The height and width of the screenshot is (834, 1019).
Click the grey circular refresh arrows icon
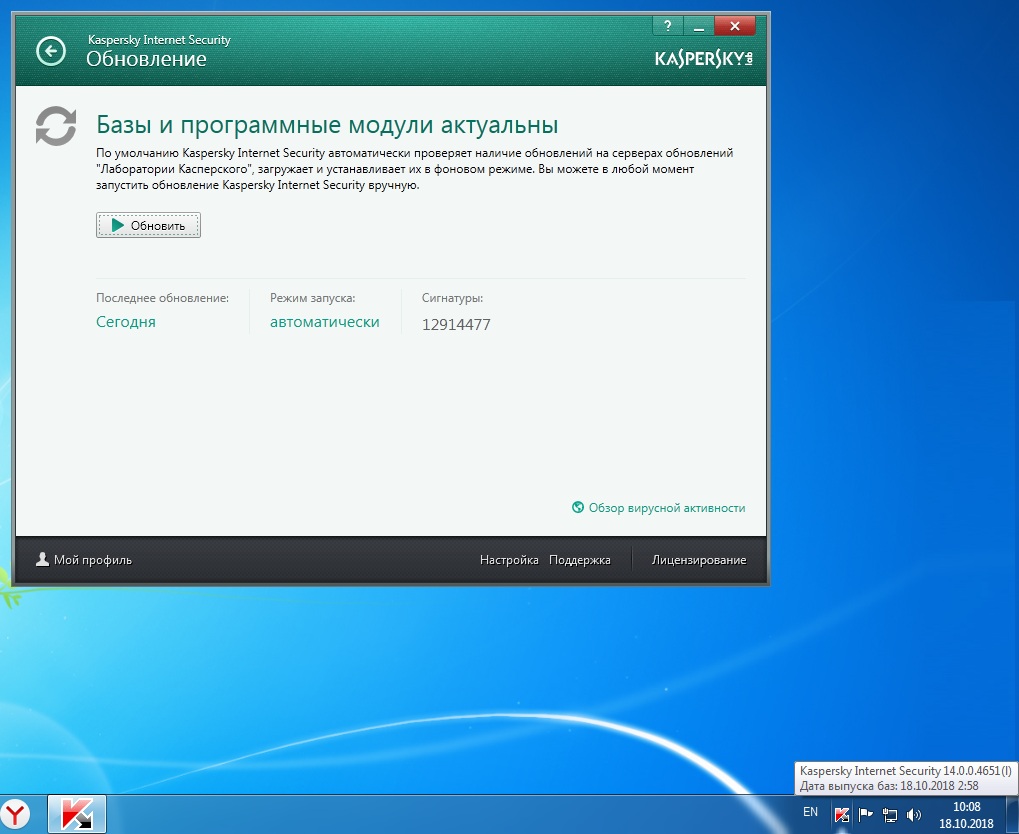56,125
